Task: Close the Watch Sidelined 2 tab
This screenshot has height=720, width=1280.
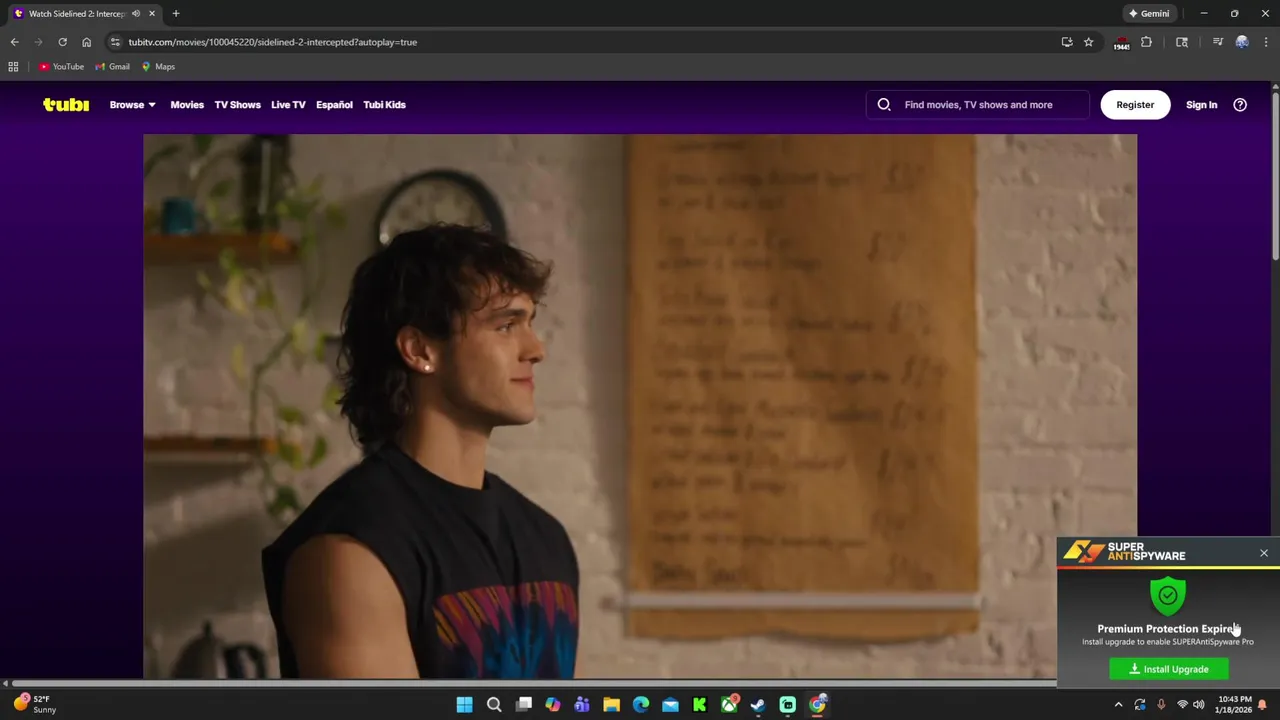Action: point(152,14)
